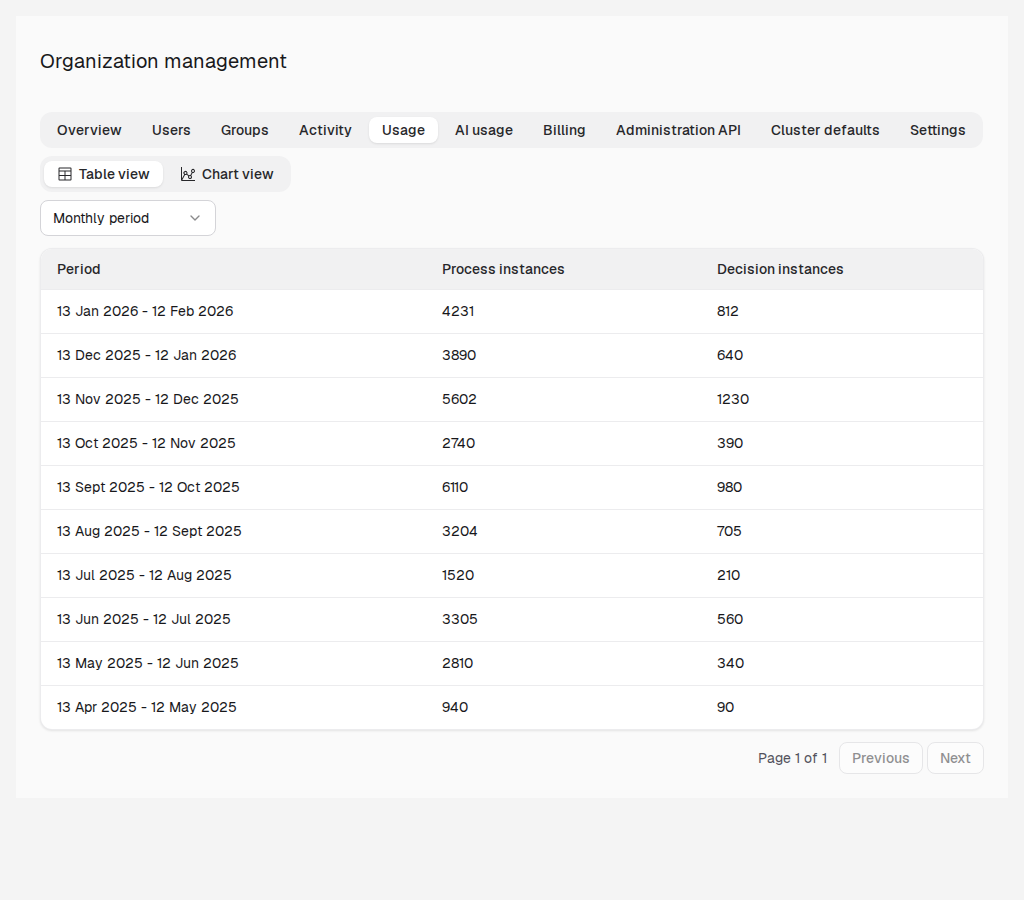
Task: Click decision instances value 980
Action: pos(729,487)
